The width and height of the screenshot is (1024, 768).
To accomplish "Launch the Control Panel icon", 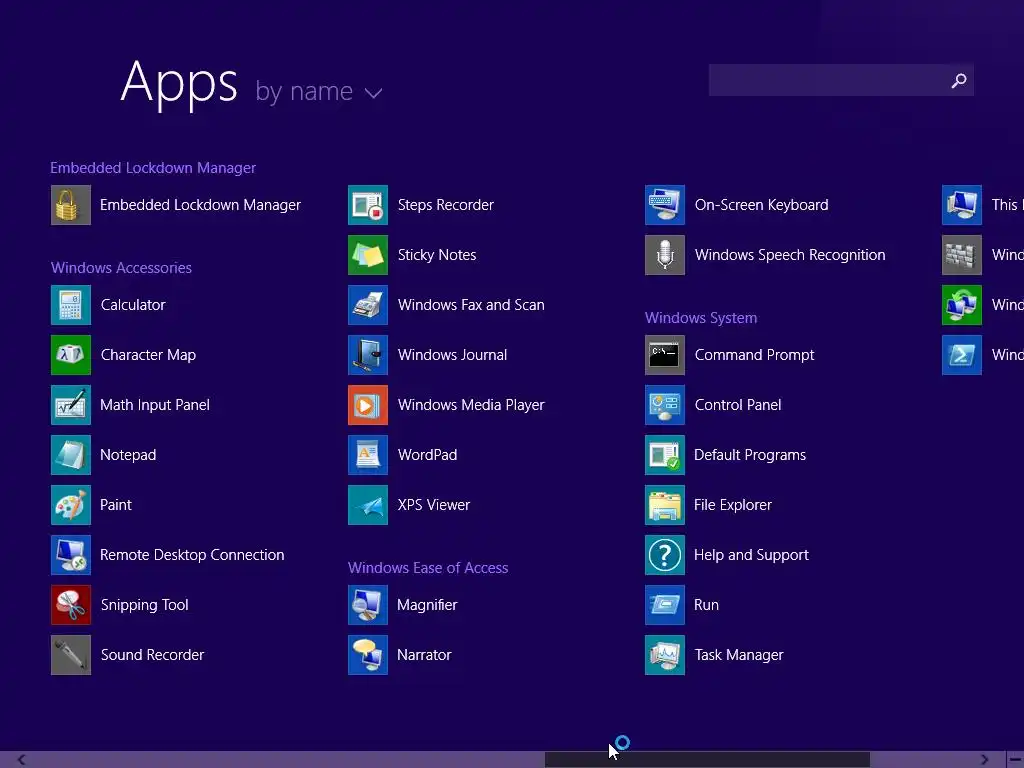I will tap(665, 405).
